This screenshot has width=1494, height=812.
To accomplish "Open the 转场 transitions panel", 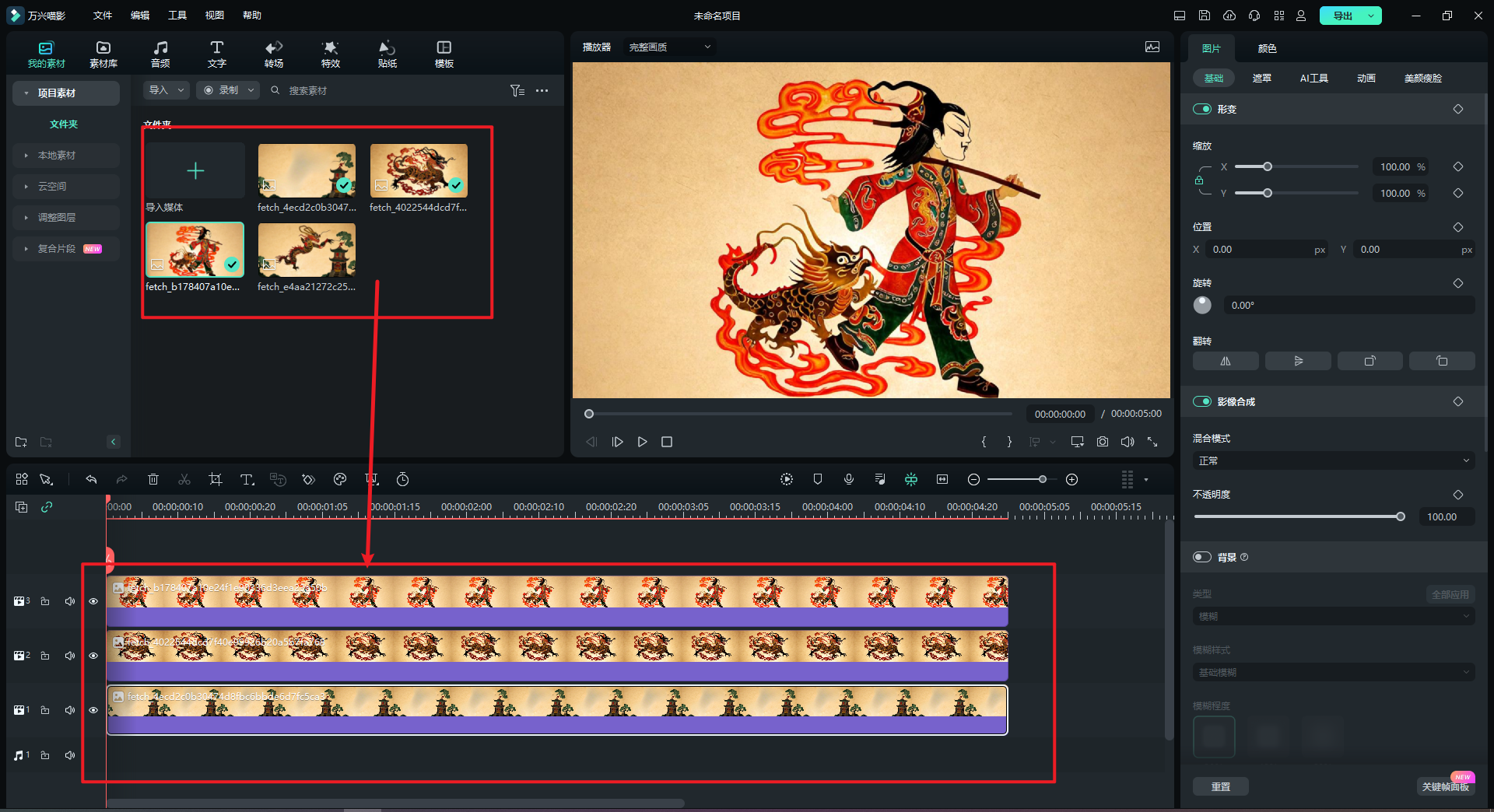I will point(273,54).
